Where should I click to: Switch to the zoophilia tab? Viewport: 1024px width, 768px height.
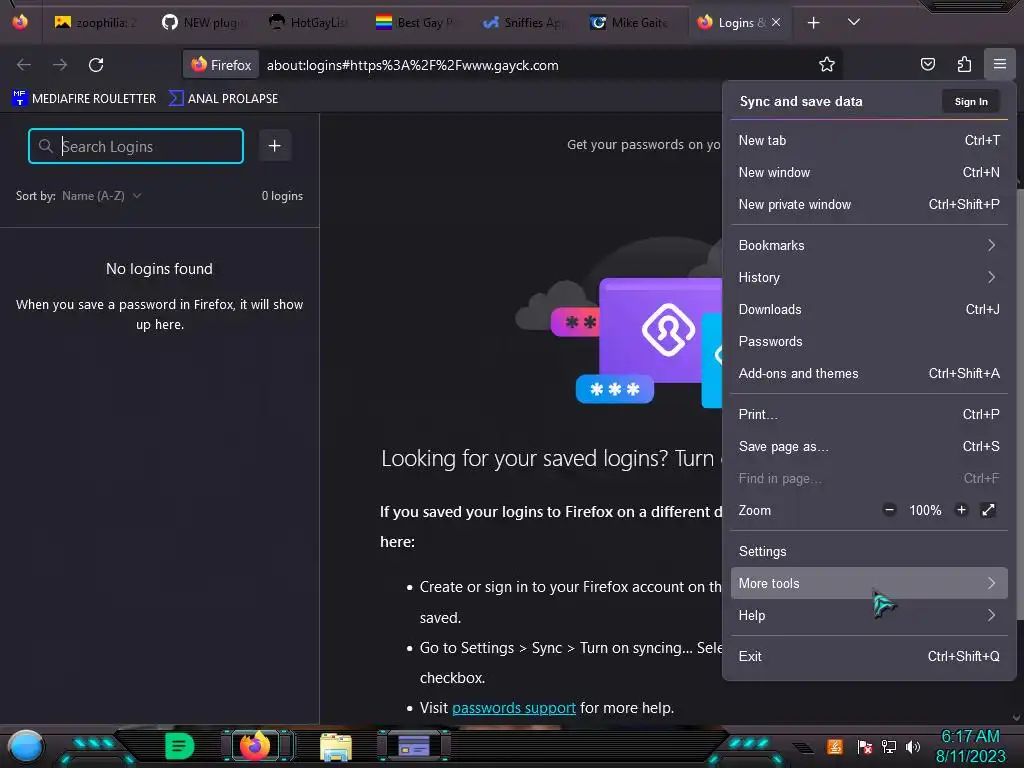pyautogui.click(x=95, y=23)
